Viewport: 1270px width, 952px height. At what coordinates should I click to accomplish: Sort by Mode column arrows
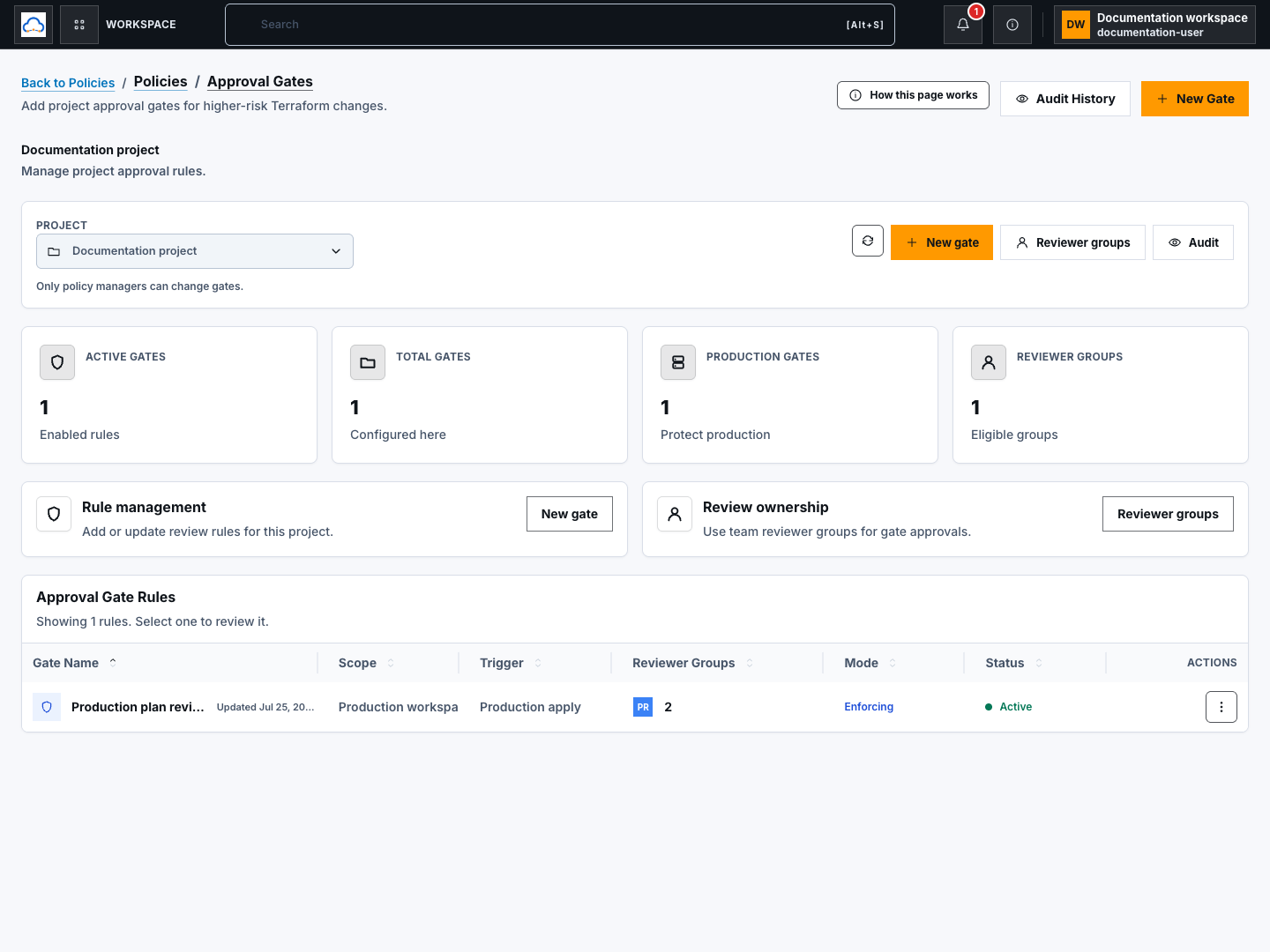(893, 663)
